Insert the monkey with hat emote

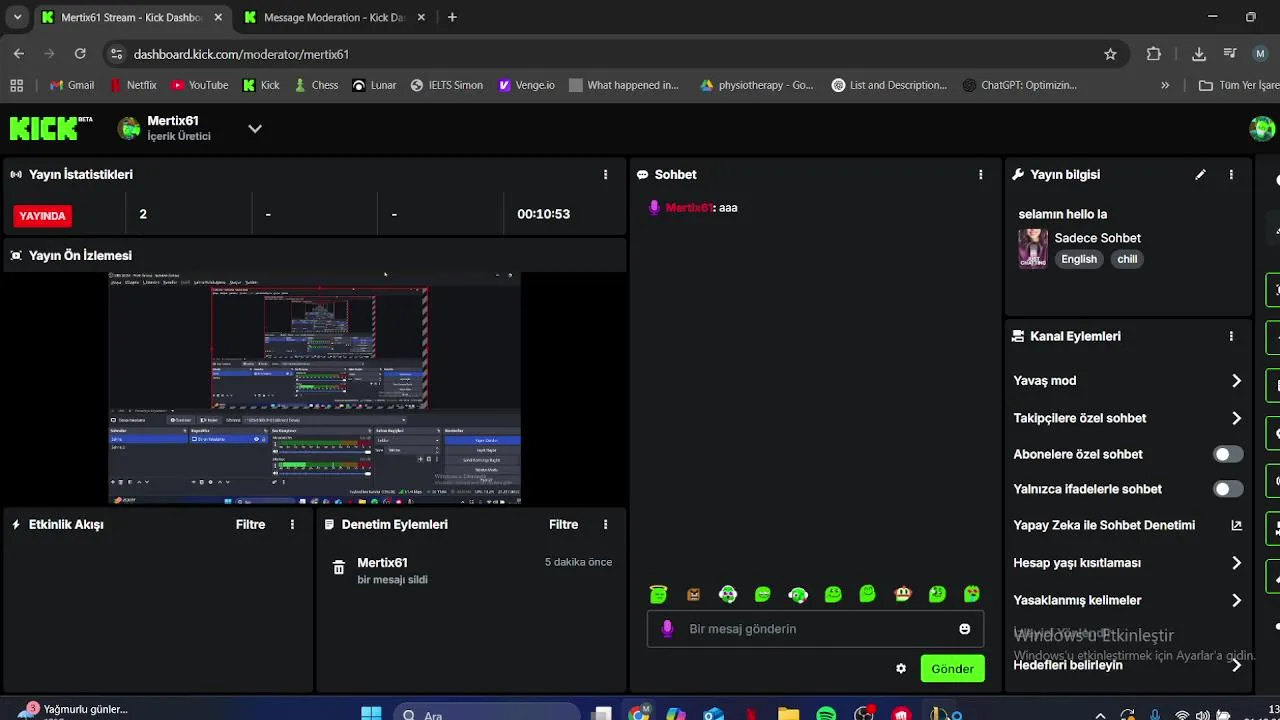[x=903, y=594]
